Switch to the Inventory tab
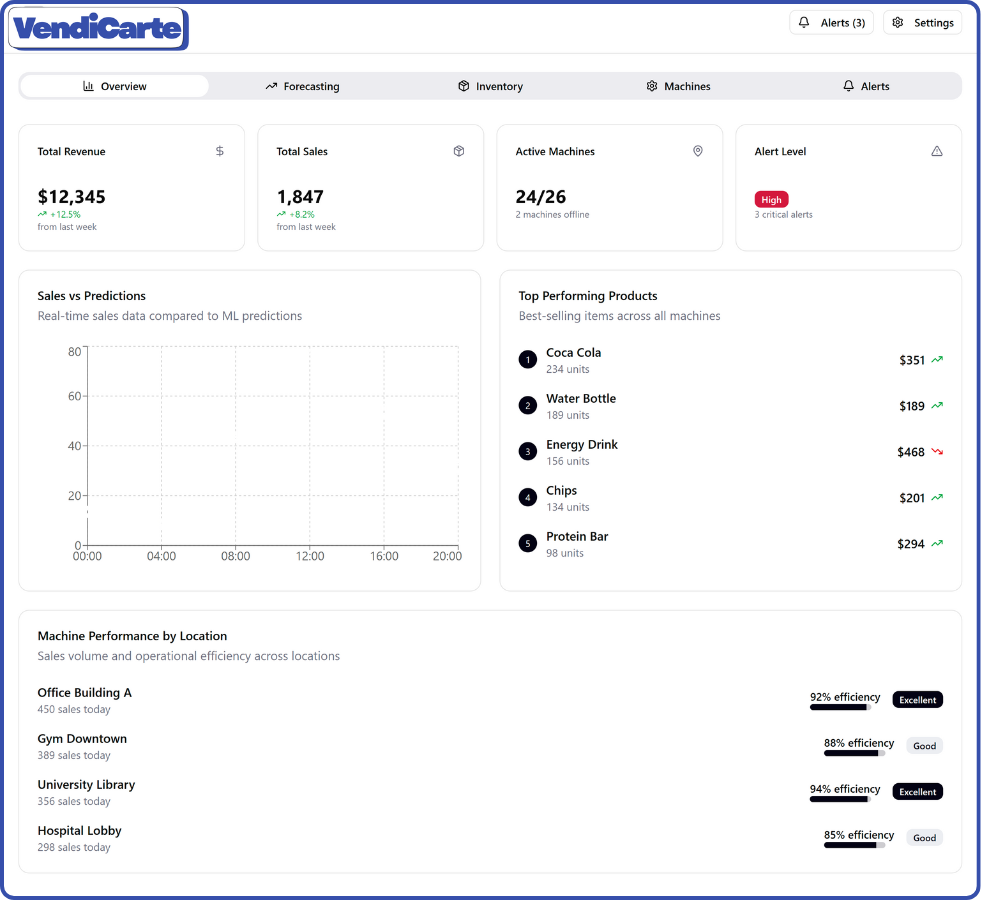Viewport: 1000px width, 900px height. tap(490, 87)
